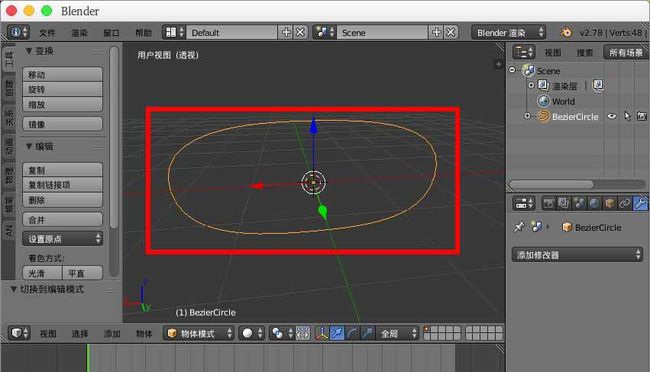Expand the BezierCircle tree item
This screenshot has height=372, width=650.
pyautogui.click(x=527, y=116)
